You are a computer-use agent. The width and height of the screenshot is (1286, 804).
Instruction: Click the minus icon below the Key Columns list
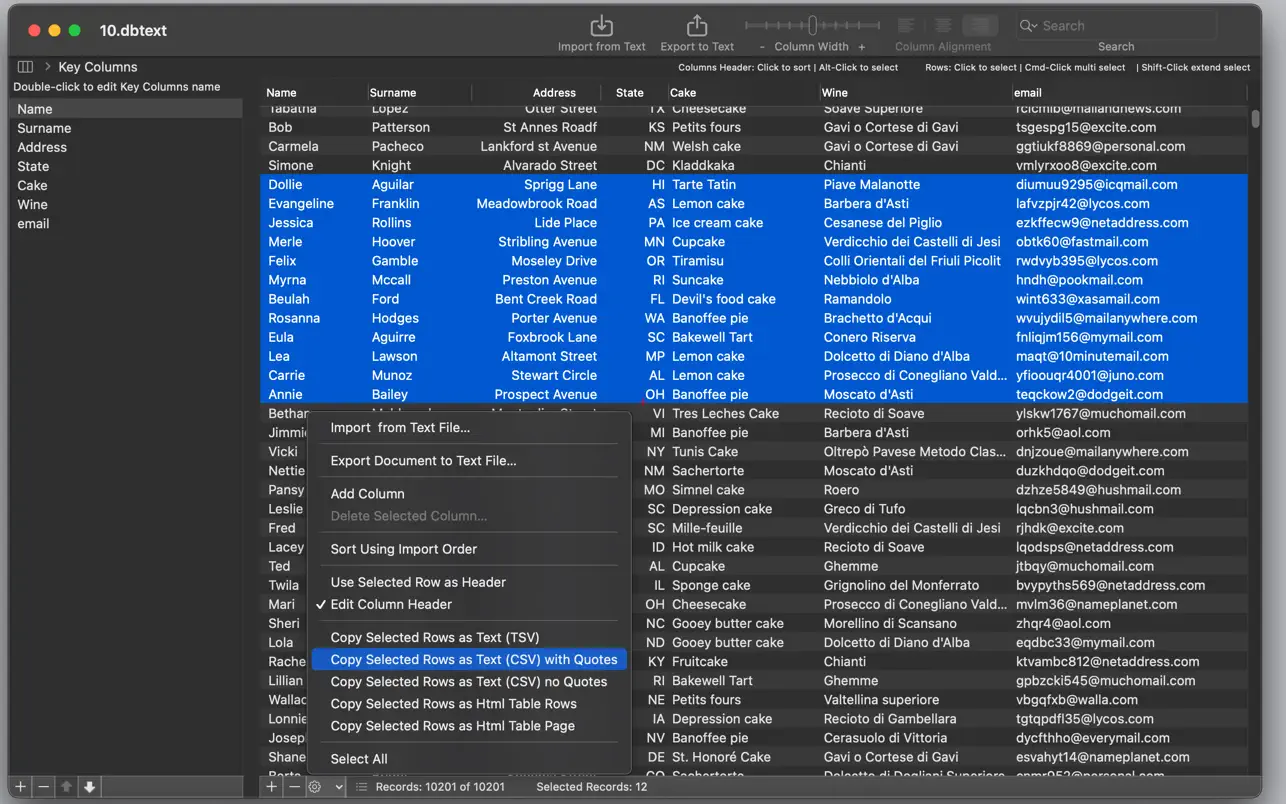coord(43,787)
